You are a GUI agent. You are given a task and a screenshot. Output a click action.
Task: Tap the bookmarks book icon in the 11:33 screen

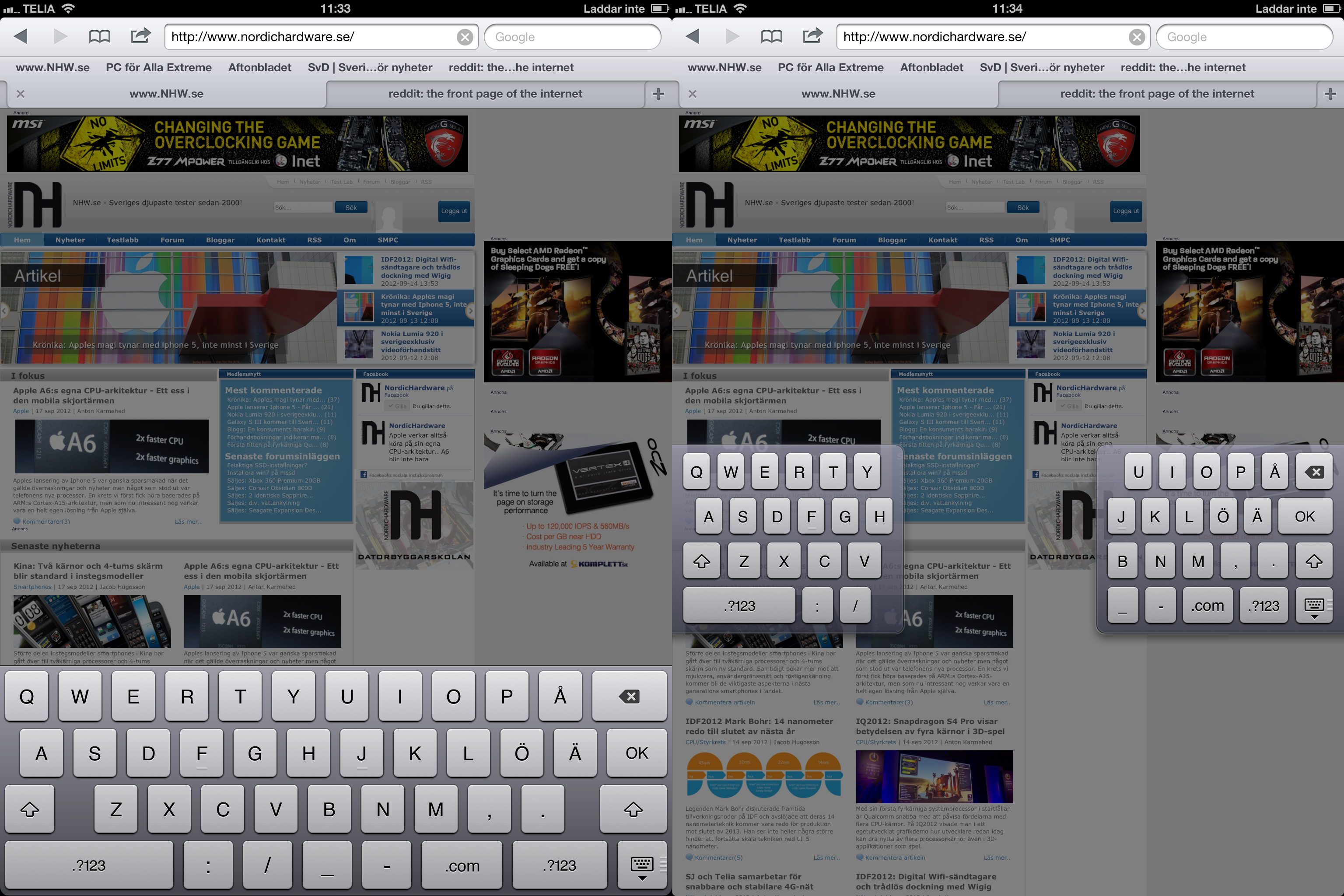click(99, 37)
